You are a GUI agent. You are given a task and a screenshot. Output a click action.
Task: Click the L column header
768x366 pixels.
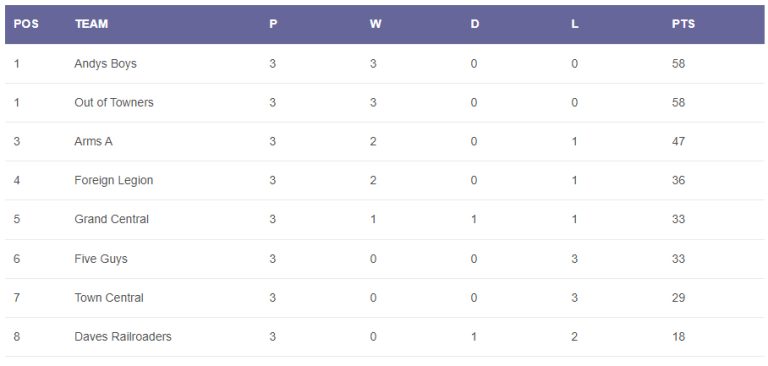[x=575, y=24]
